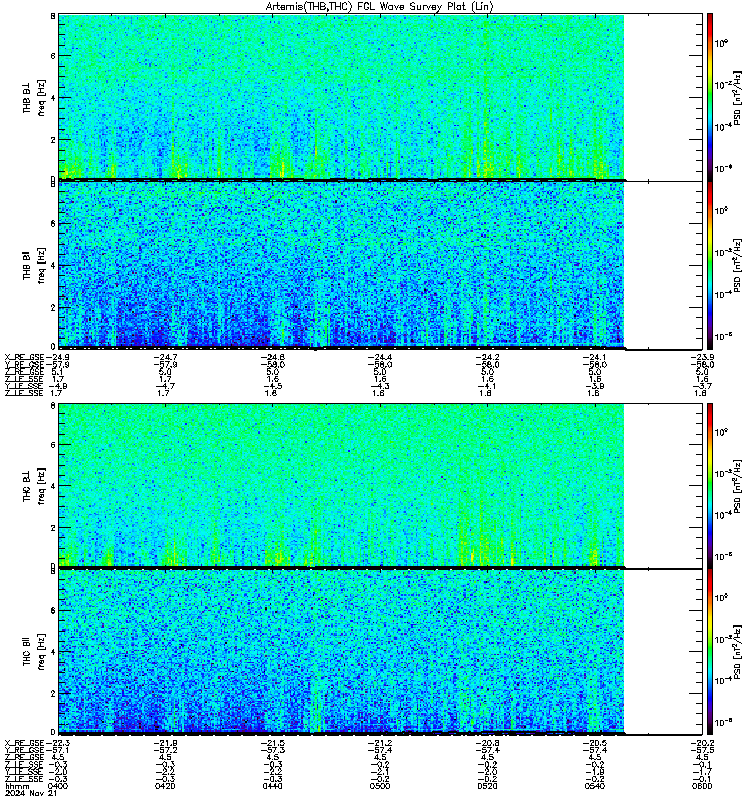Image resolution: width=750 pixels, height=800 pixels.
Task: Click the X_RE_GSE value '-24.1'
Action: point(595,357)
